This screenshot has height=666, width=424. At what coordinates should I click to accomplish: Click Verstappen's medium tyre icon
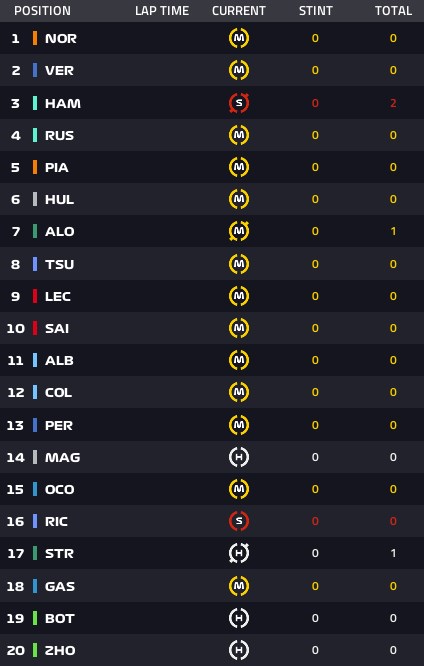[239, 70]
